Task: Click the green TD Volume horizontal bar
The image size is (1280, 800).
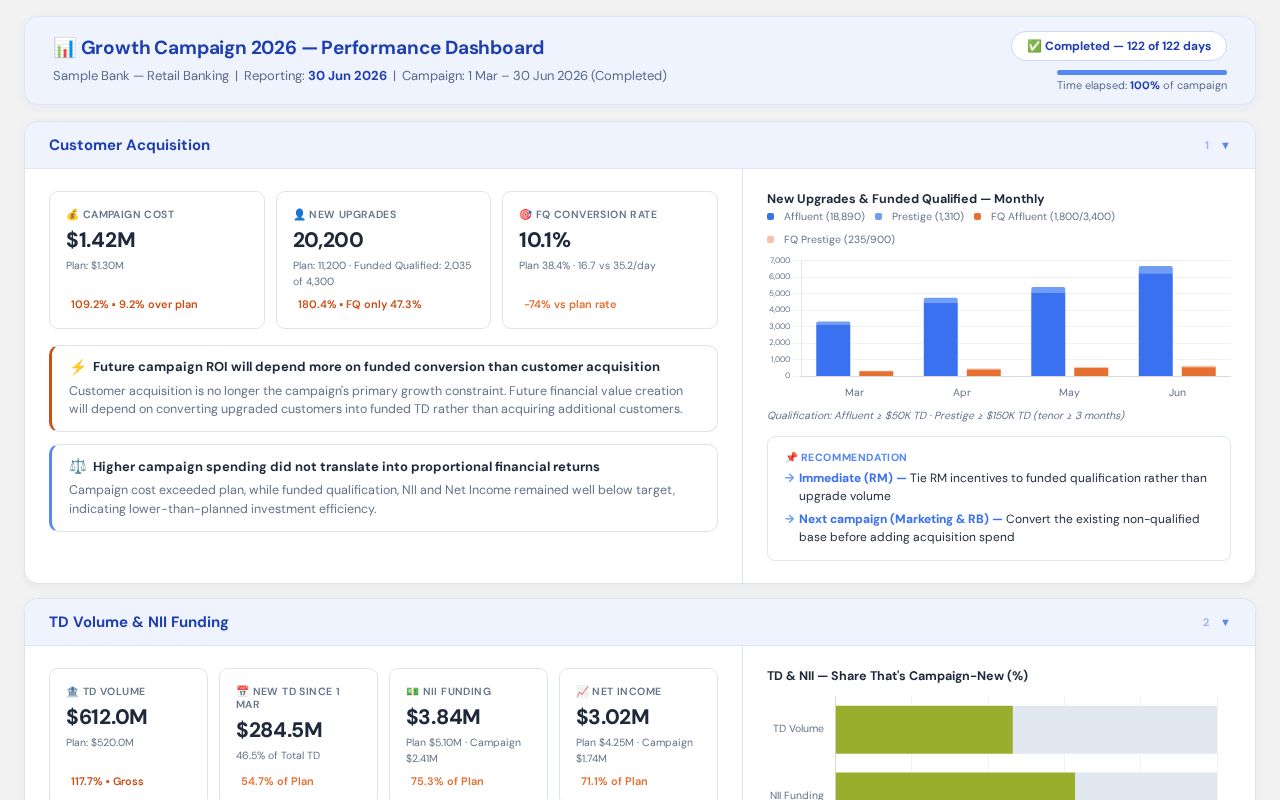Action: (x=924, y=730)
